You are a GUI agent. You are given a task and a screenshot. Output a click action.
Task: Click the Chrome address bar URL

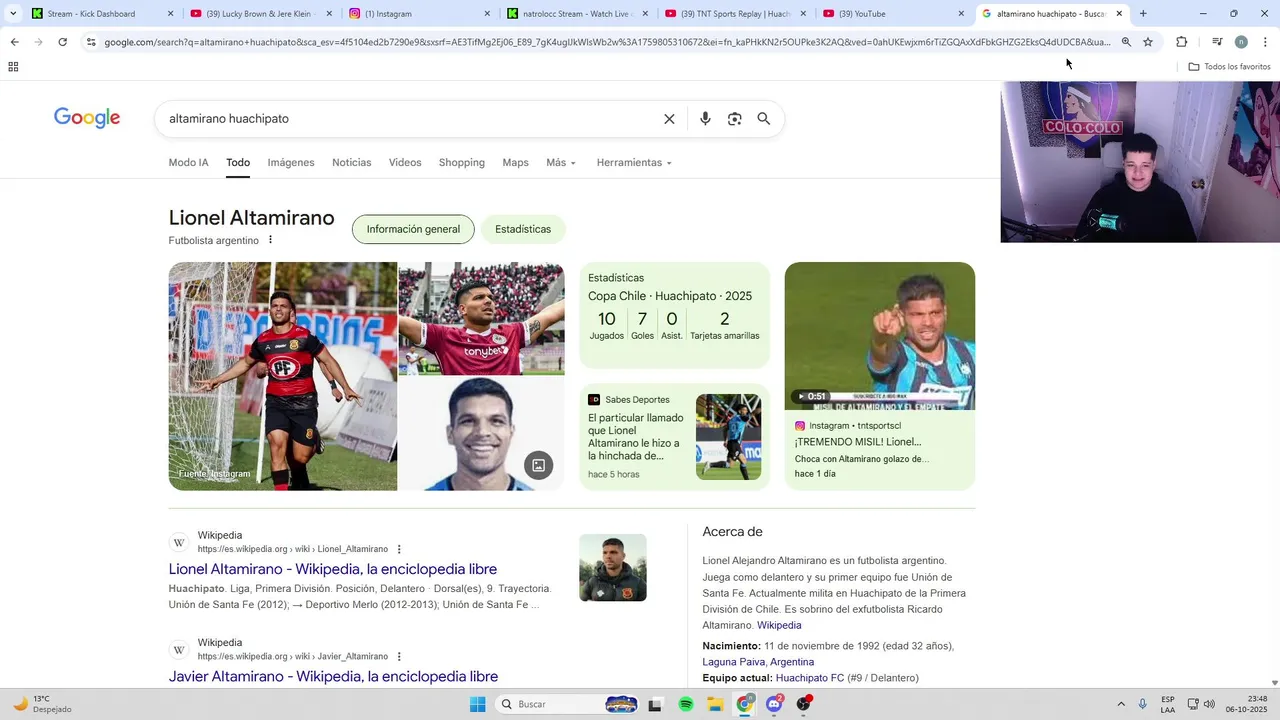(x=607, y=42)
